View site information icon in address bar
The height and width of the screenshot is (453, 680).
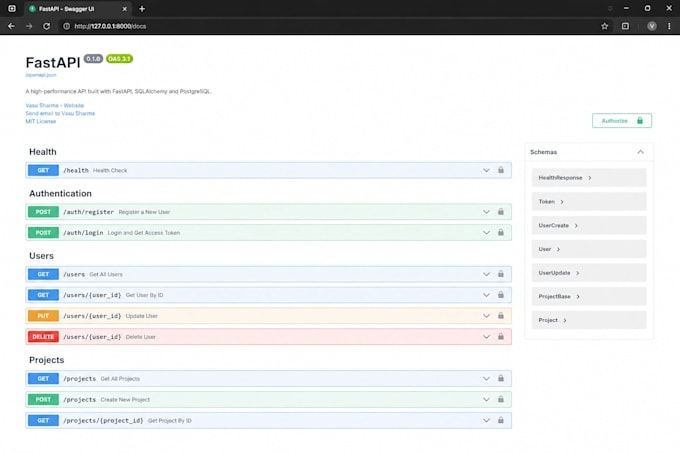[66, 26]
